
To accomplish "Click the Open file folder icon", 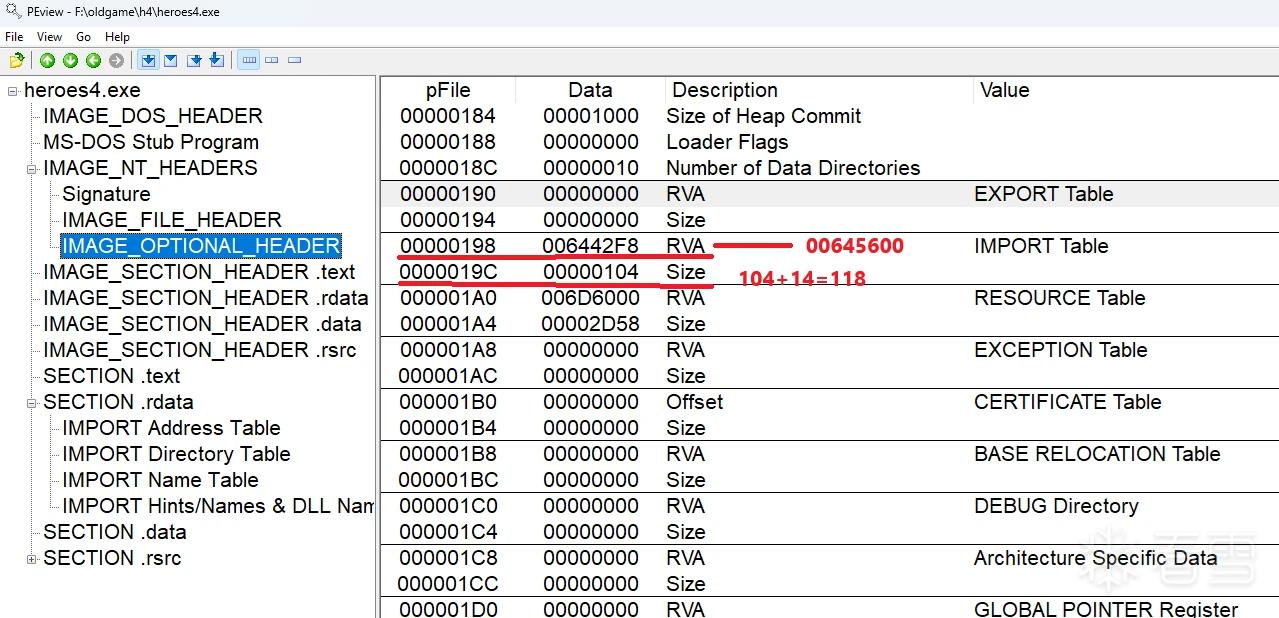I will click(x=16, y=61).
